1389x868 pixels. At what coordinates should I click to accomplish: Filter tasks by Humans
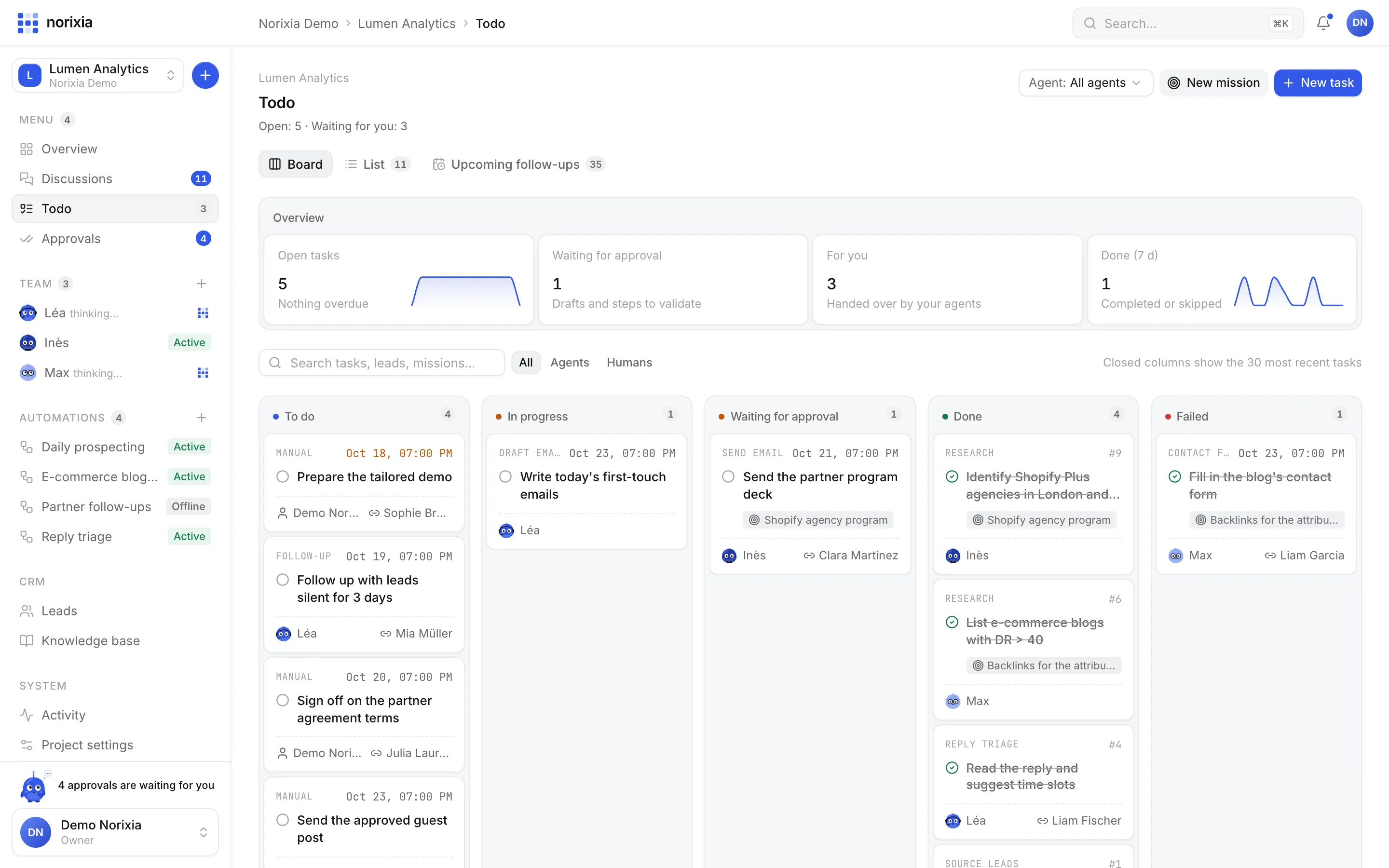click(629, 362)
